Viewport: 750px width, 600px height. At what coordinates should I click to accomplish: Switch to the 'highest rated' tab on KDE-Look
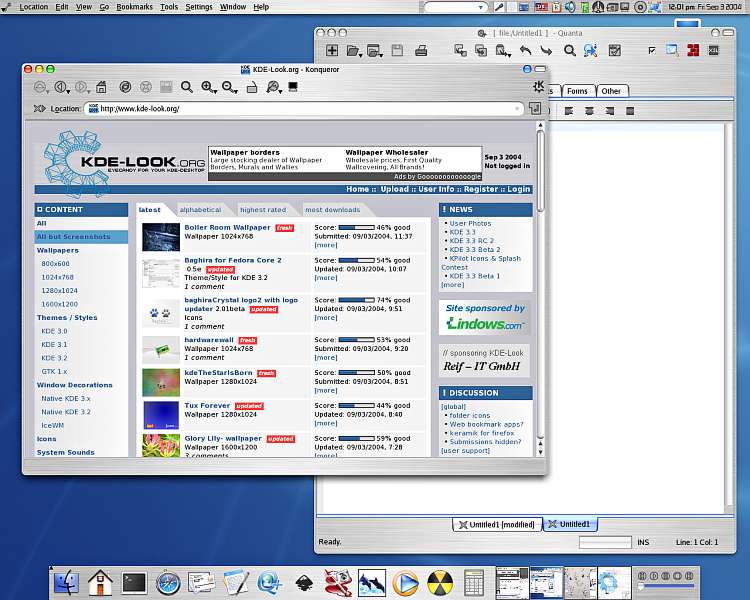point(263,210)
